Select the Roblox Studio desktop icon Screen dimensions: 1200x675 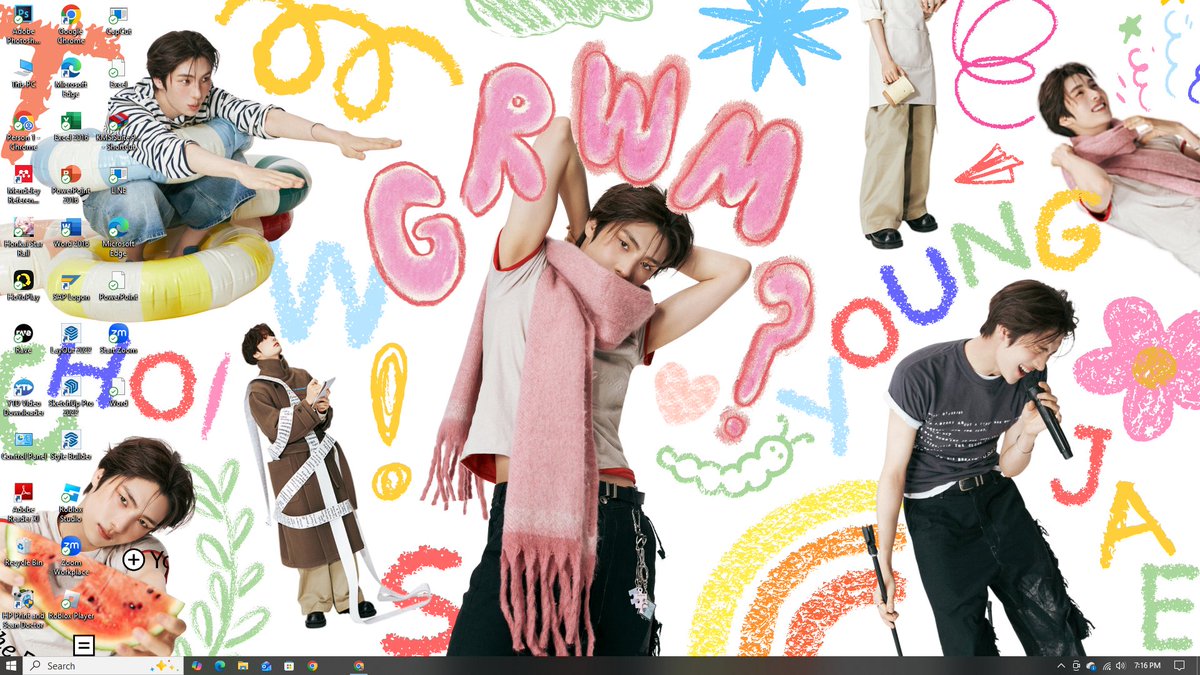click(x=70, y=503)
